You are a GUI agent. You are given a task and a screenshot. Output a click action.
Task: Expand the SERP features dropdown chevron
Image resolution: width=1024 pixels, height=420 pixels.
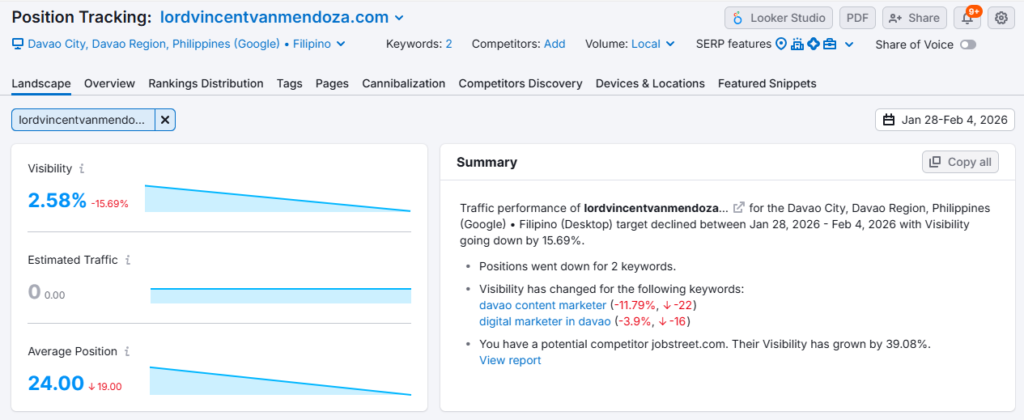point(849,44)
